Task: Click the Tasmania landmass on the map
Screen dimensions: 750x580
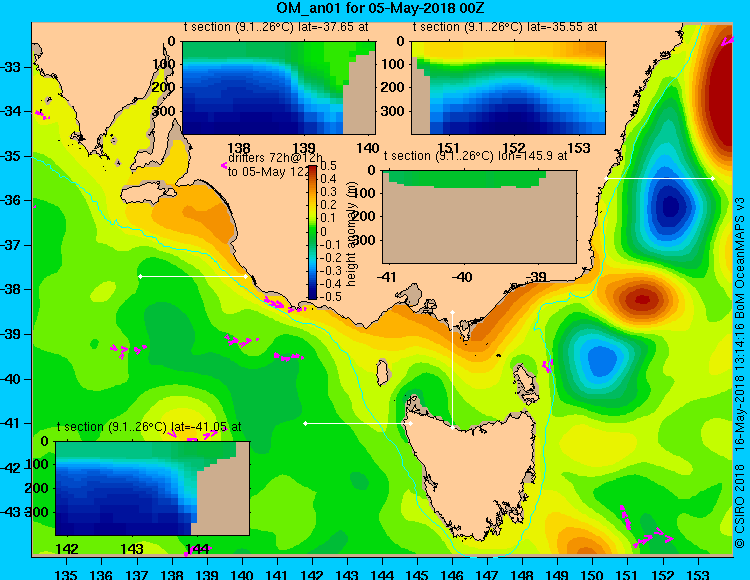Action: 471,473
